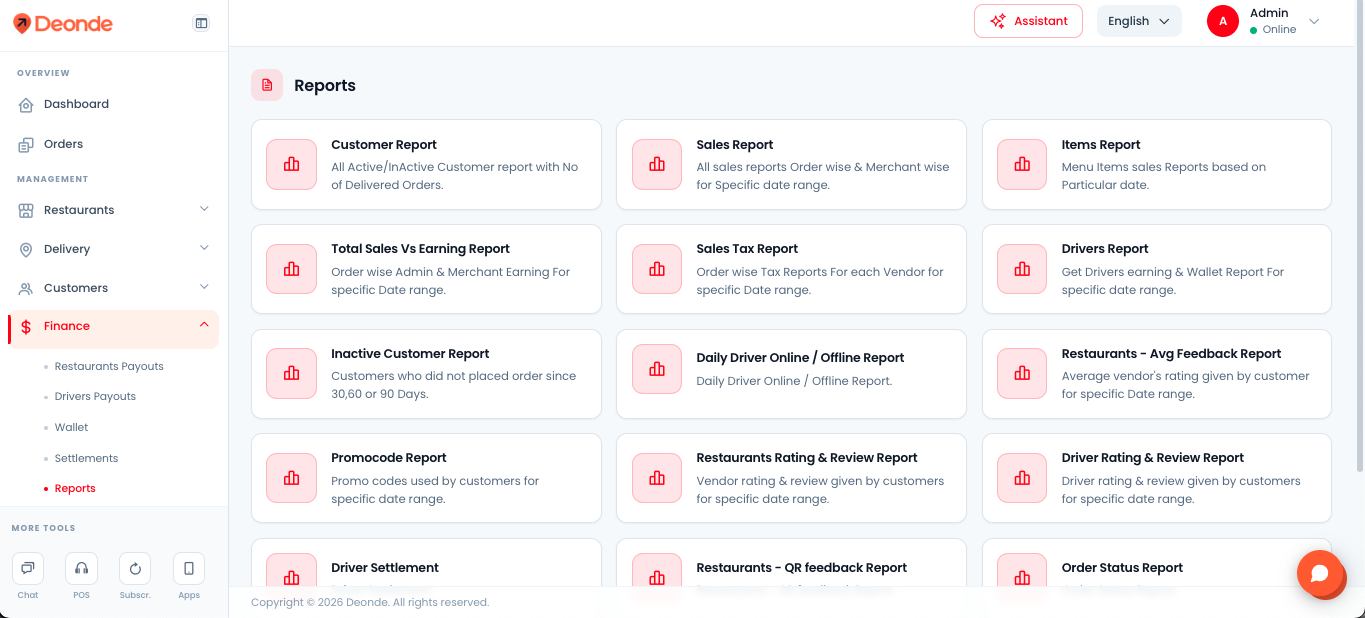
Task: Open Restaurants - QR feedback Report title
Action: (x=802, y=568)
